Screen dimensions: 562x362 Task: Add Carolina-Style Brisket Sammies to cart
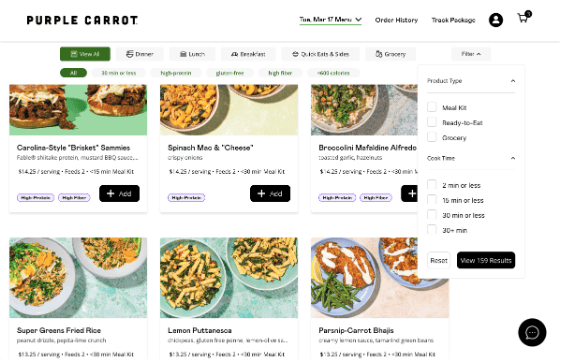pos(119,194)
